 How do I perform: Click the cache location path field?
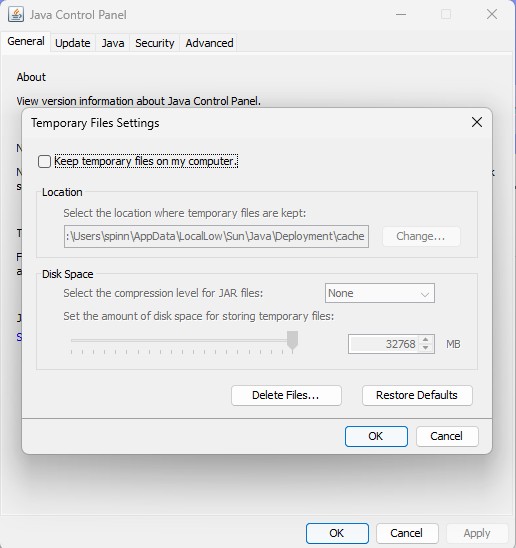[x=216, y=237]
